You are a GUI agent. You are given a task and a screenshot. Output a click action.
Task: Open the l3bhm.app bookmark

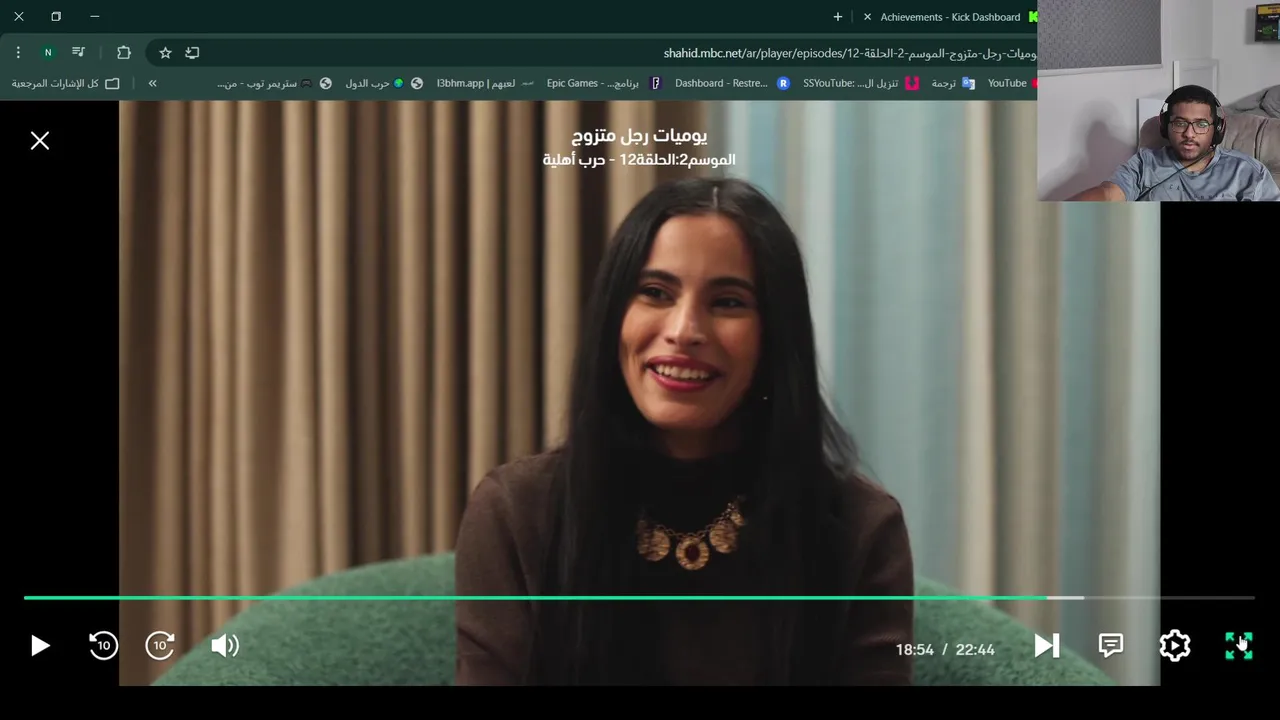[486, 83]
